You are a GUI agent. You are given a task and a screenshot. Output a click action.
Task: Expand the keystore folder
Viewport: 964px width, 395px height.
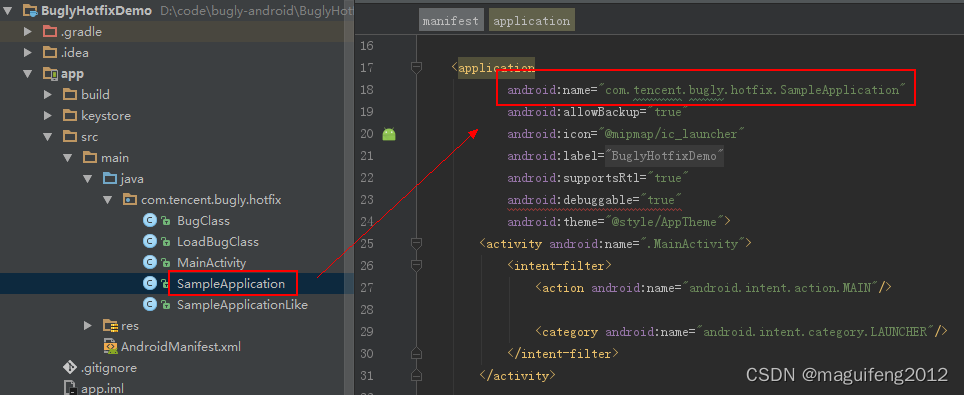(48, 115)
